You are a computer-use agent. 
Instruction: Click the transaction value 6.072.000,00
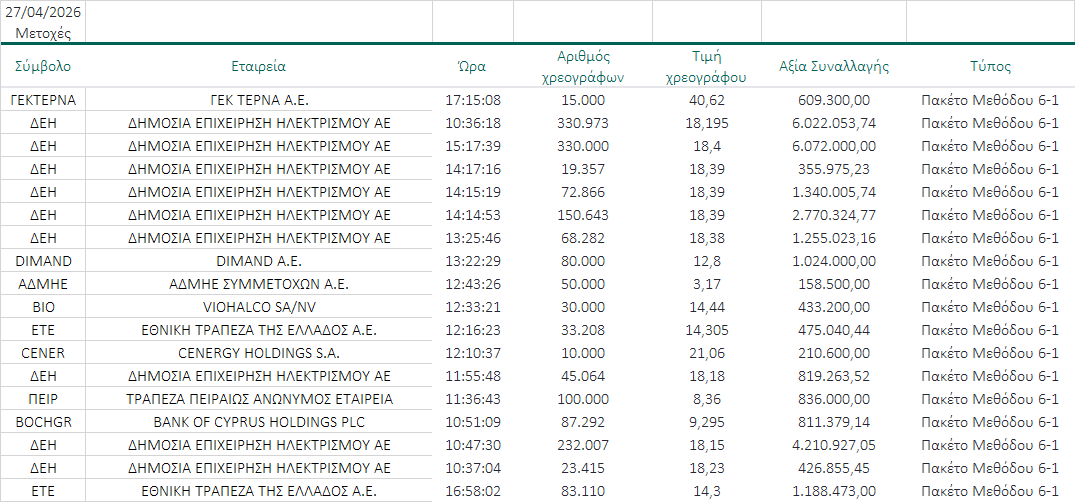(834, 146)
